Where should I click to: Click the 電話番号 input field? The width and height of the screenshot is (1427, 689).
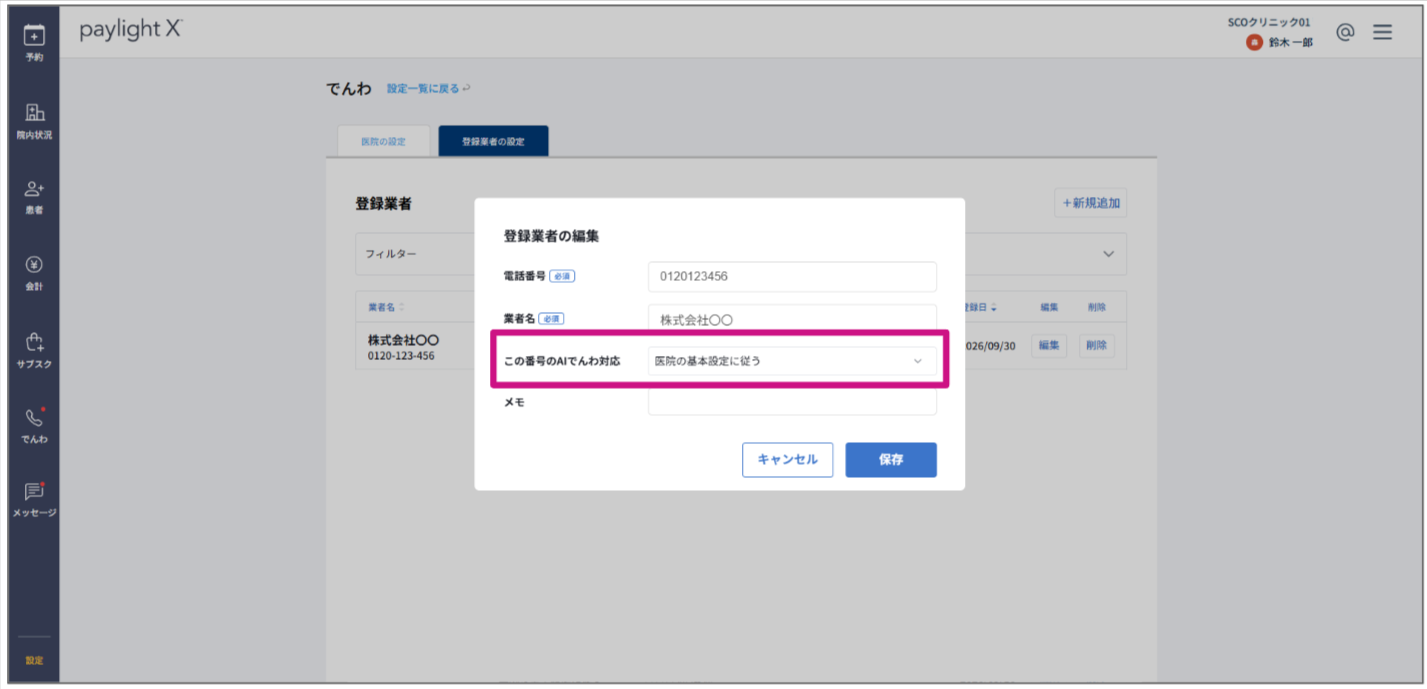[792, 276]
